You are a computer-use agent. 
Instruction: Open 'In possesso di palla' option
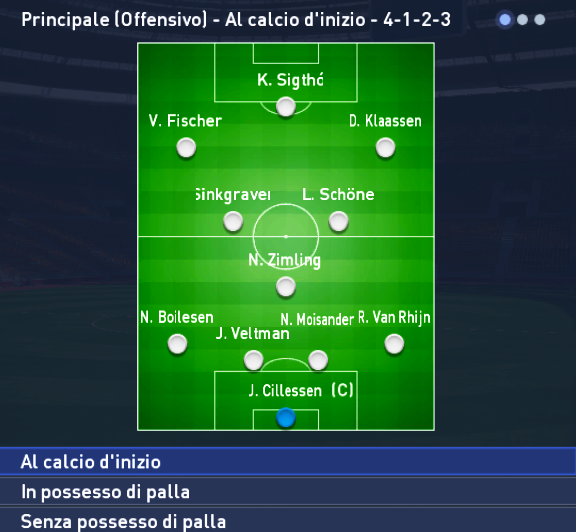(288, 492)
